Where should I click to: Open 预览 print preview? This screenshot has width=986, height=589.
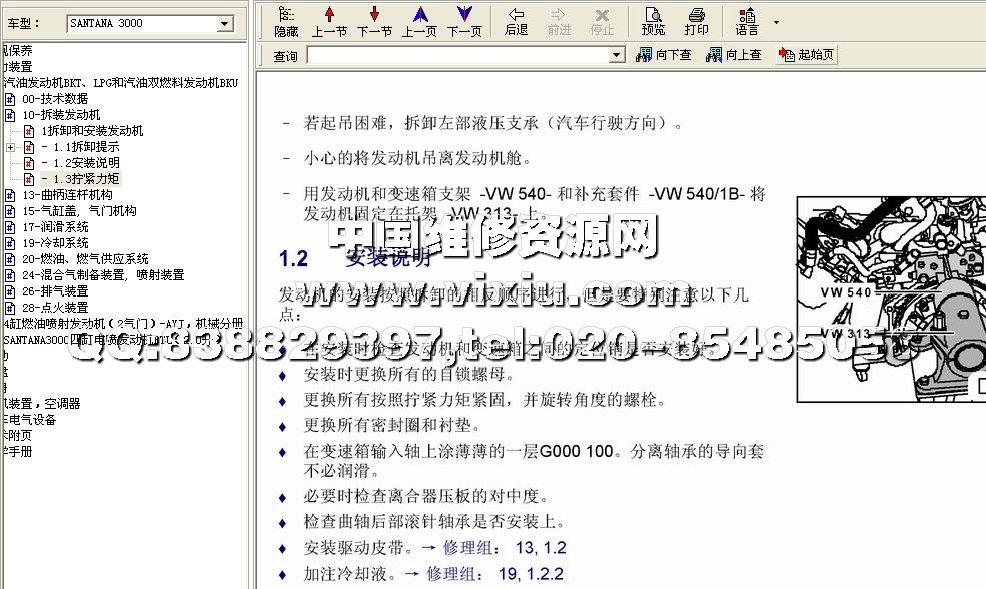[653, 20]
